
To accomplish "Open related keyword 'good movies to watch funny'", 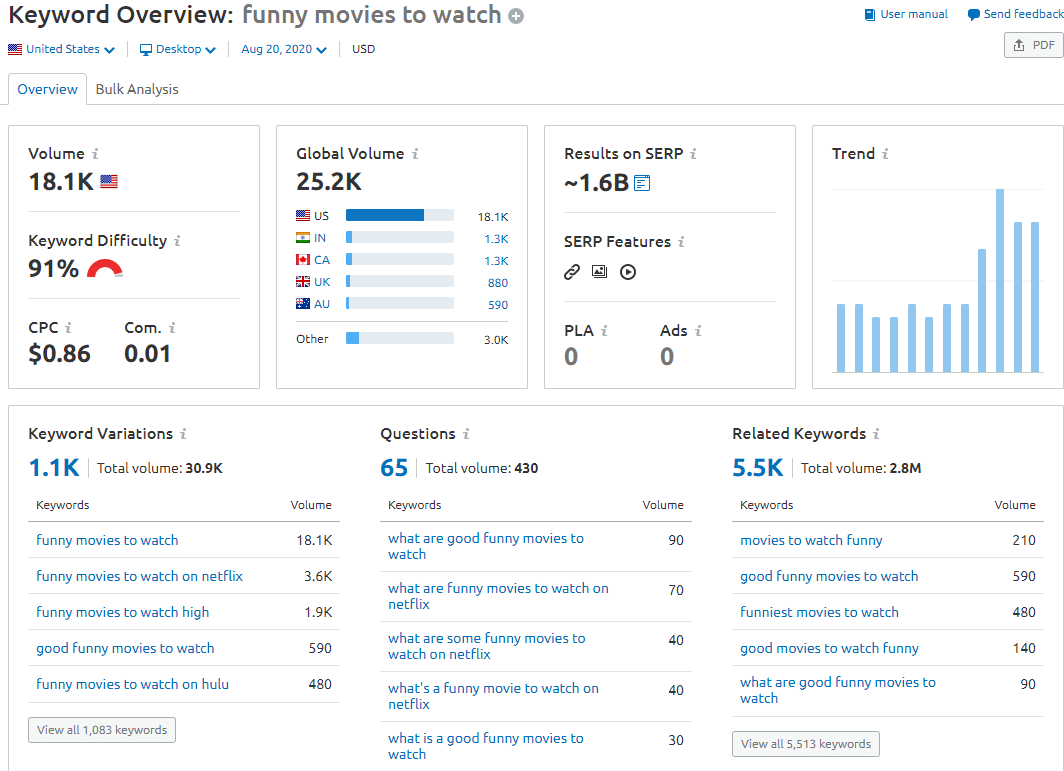I will click(829, 648).
